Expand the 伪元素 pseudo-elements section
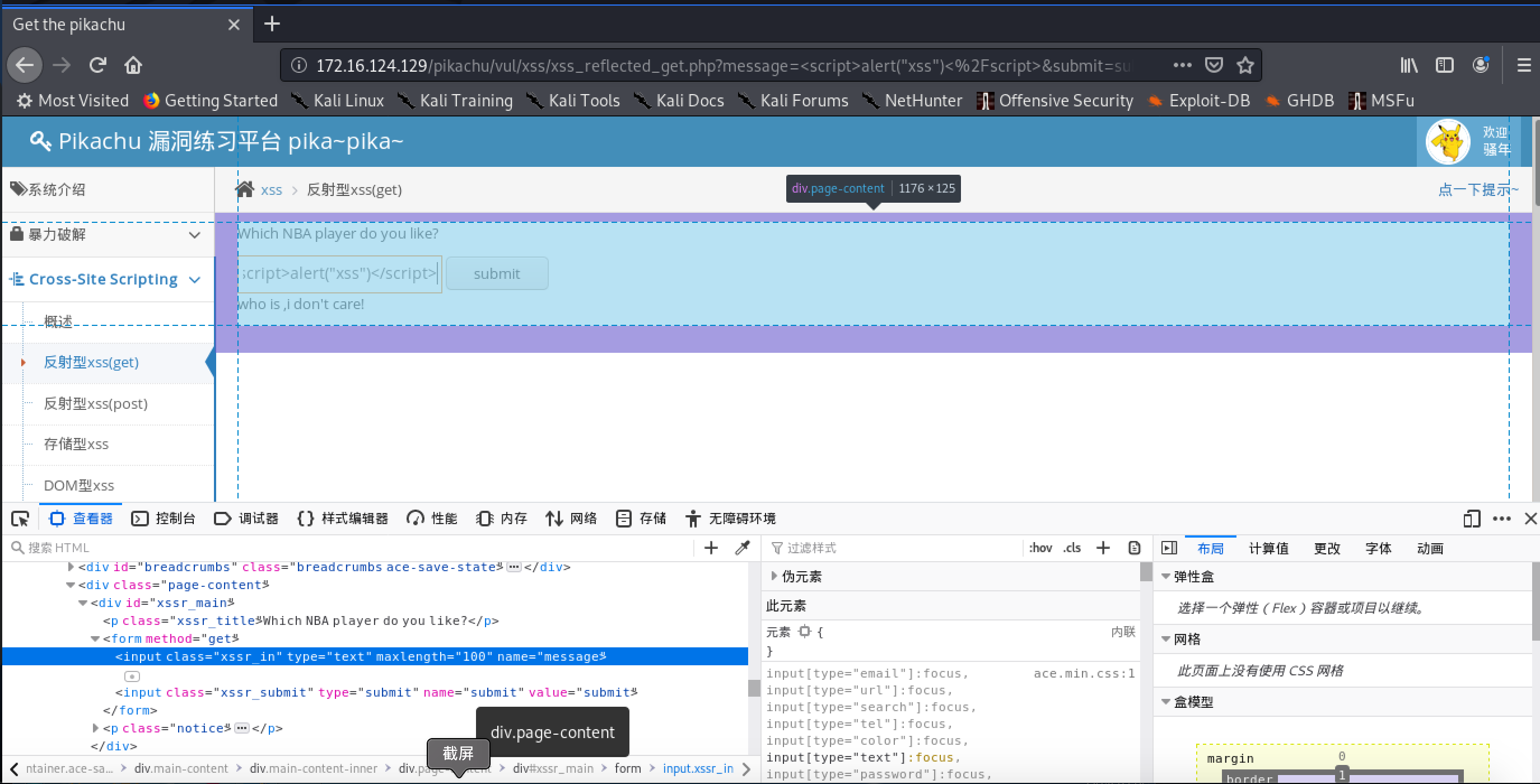1540x784 pixels. 775,576
